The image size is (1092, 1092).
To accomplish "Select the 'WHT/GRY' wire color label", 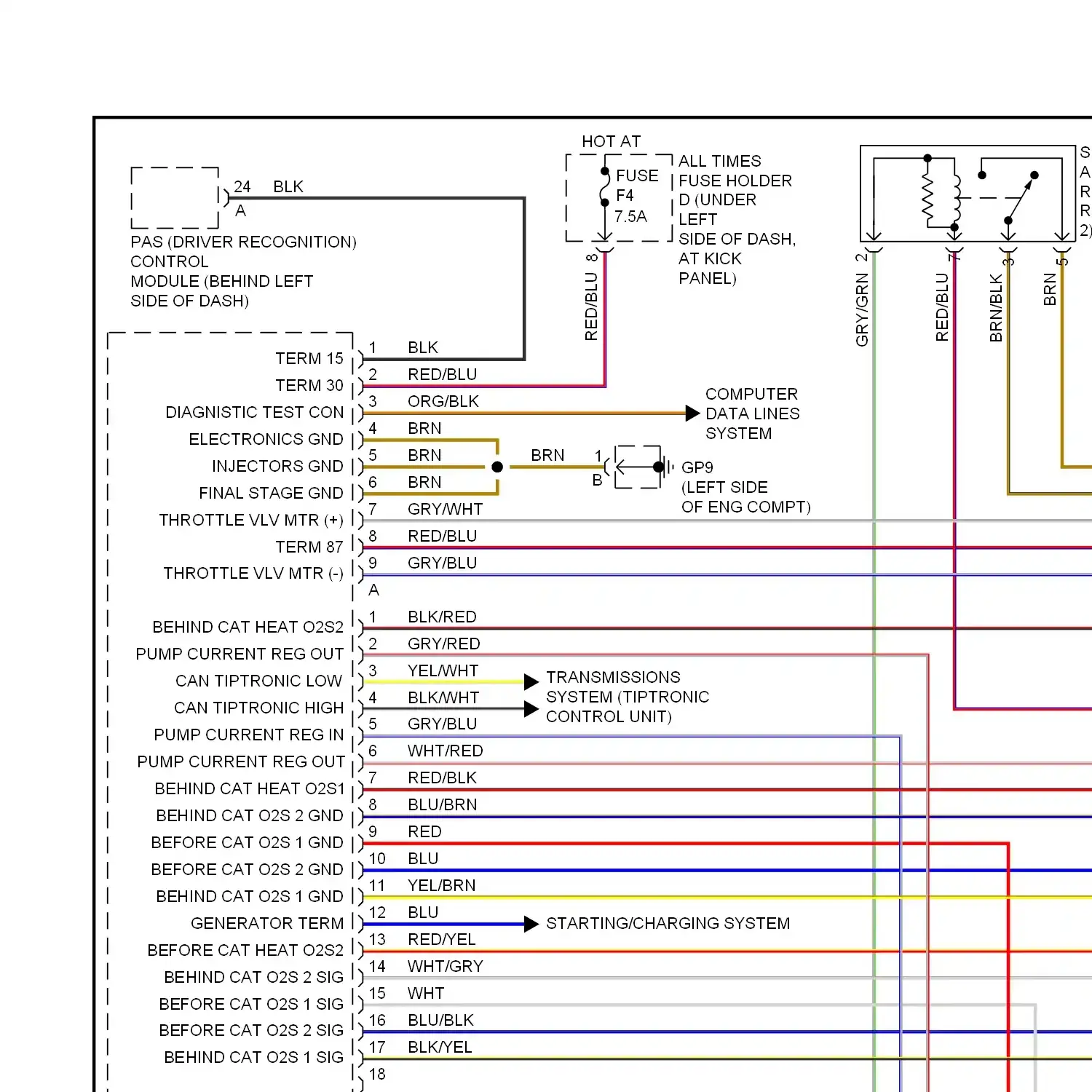I will (446, 967).
